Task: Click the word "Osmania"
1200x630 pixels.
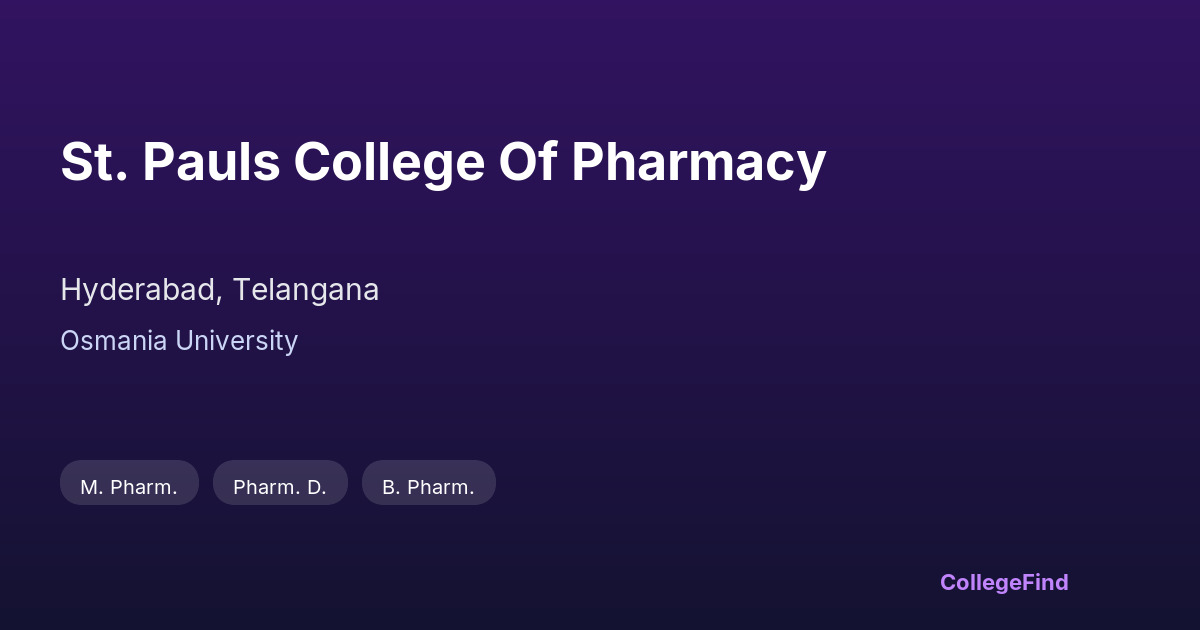Action: coord(114,341)
